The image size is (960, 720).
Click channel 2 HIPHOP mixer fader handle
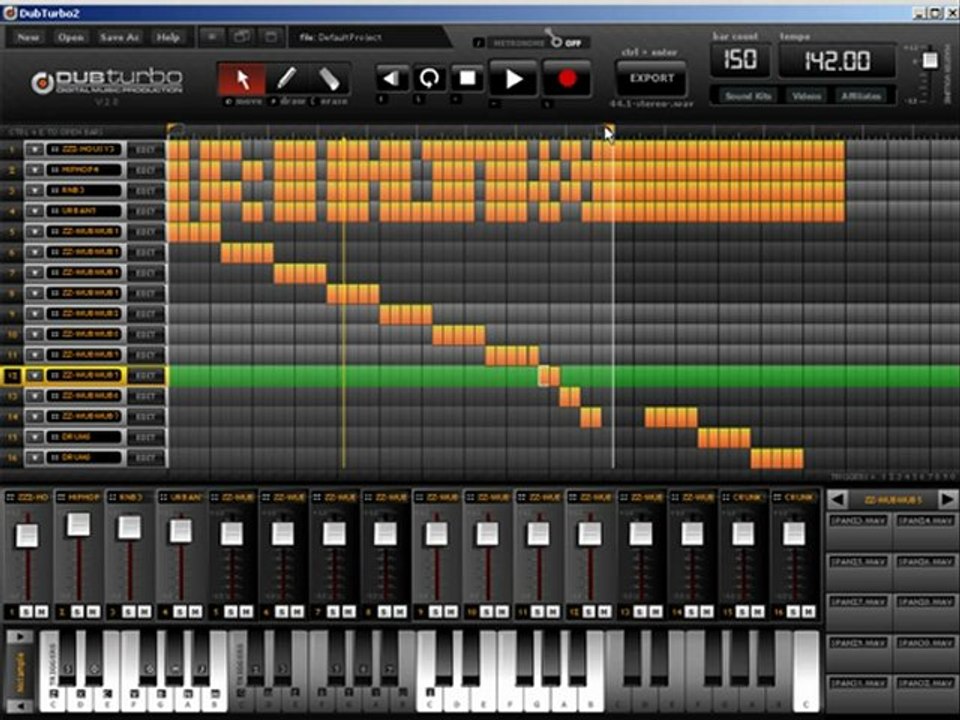78,525
